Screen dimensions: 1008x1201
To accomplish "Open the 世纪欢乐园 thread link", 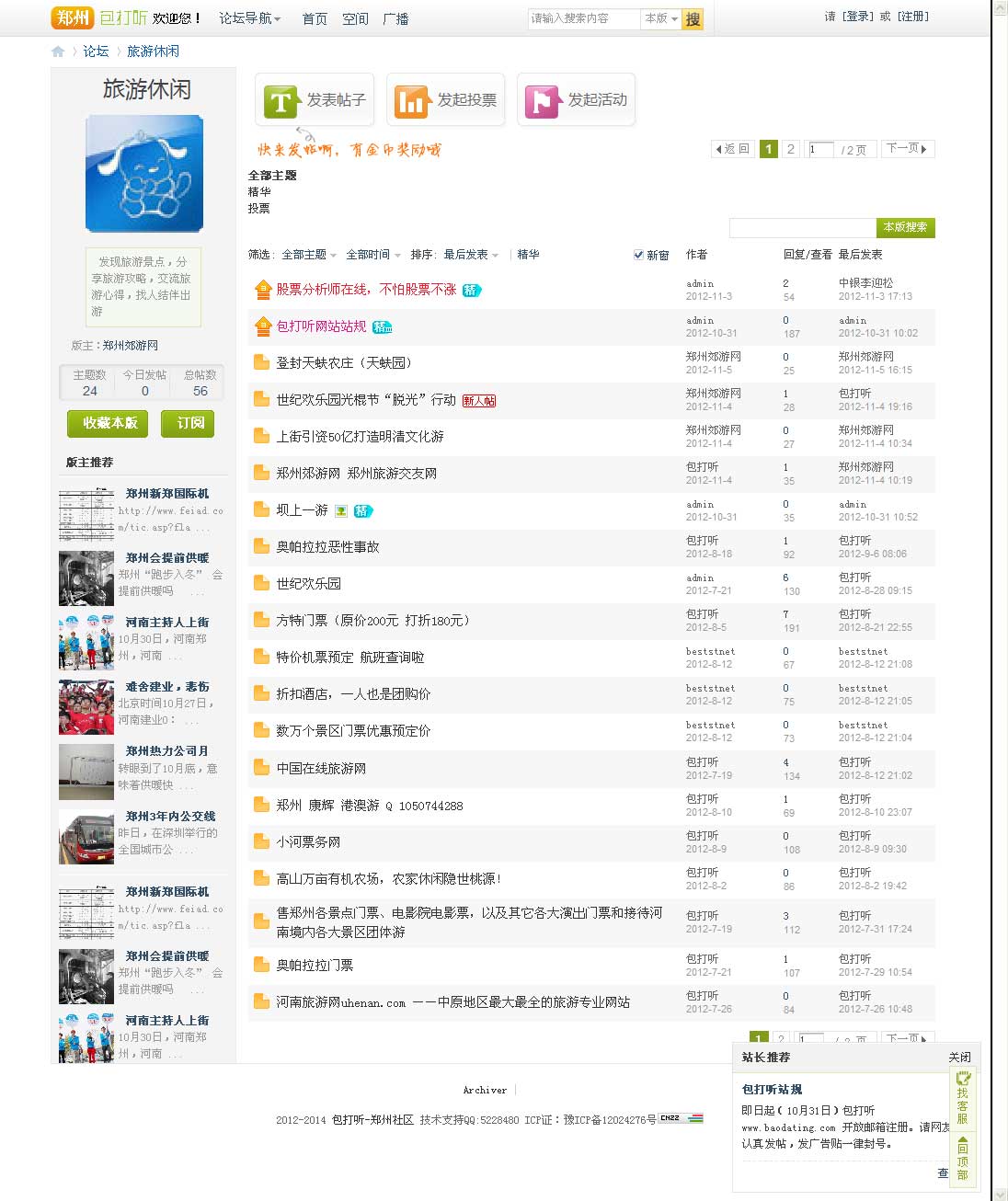I will point(311,583).
